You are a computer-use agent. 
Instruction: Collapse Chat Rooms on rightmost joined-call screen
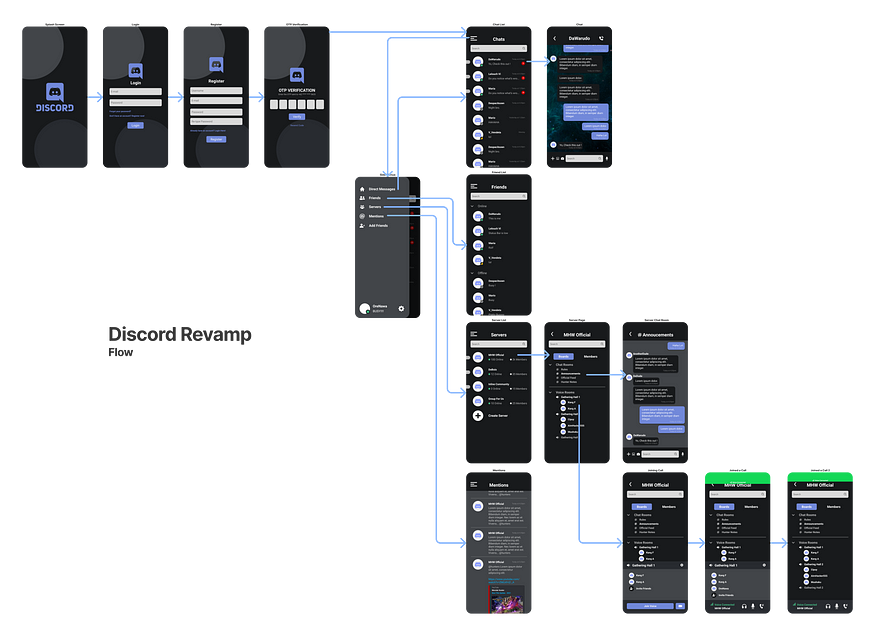(x=794, y=515)
